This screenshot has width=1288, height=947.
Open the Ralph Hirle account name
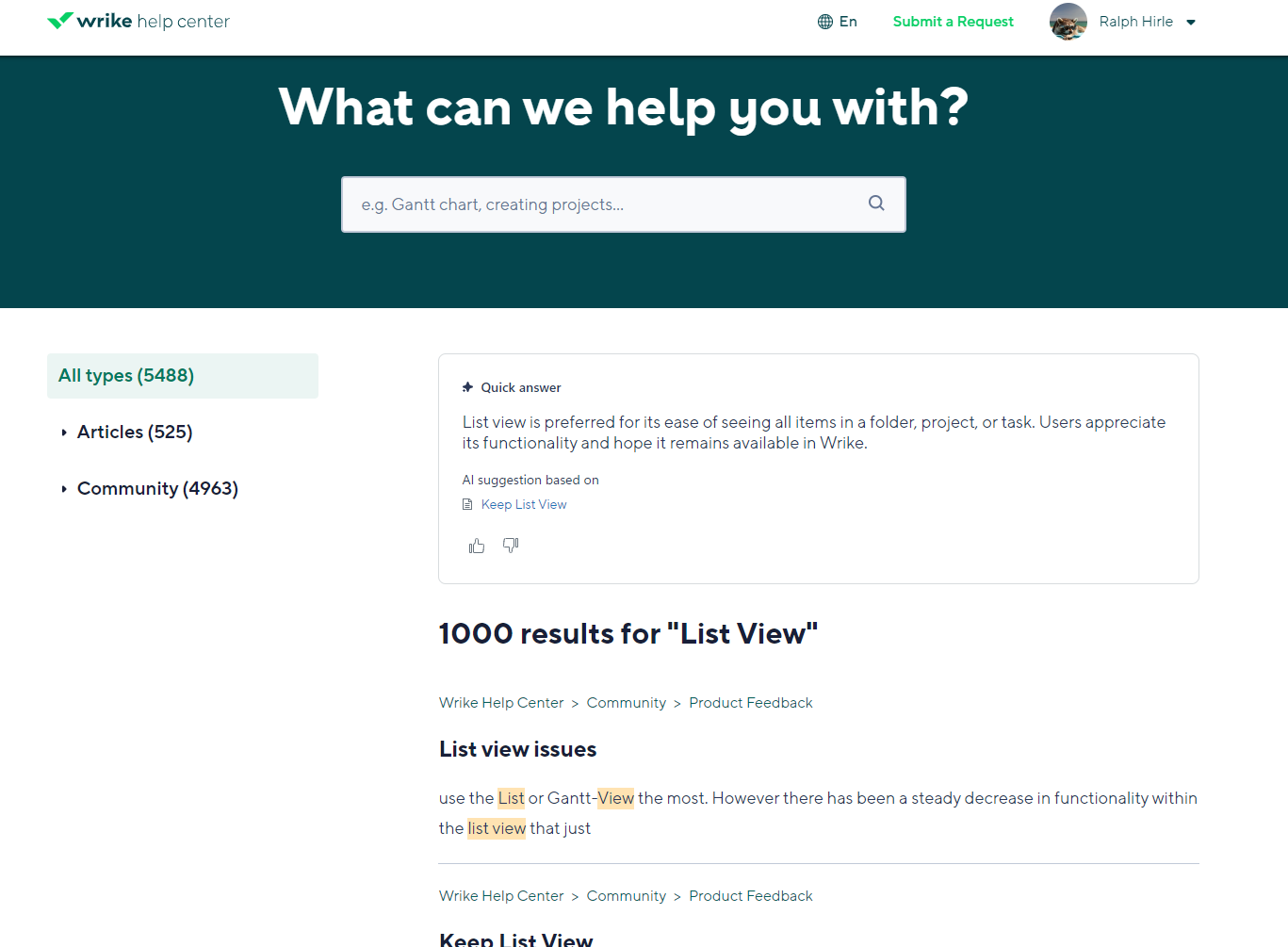(1136, 22)
